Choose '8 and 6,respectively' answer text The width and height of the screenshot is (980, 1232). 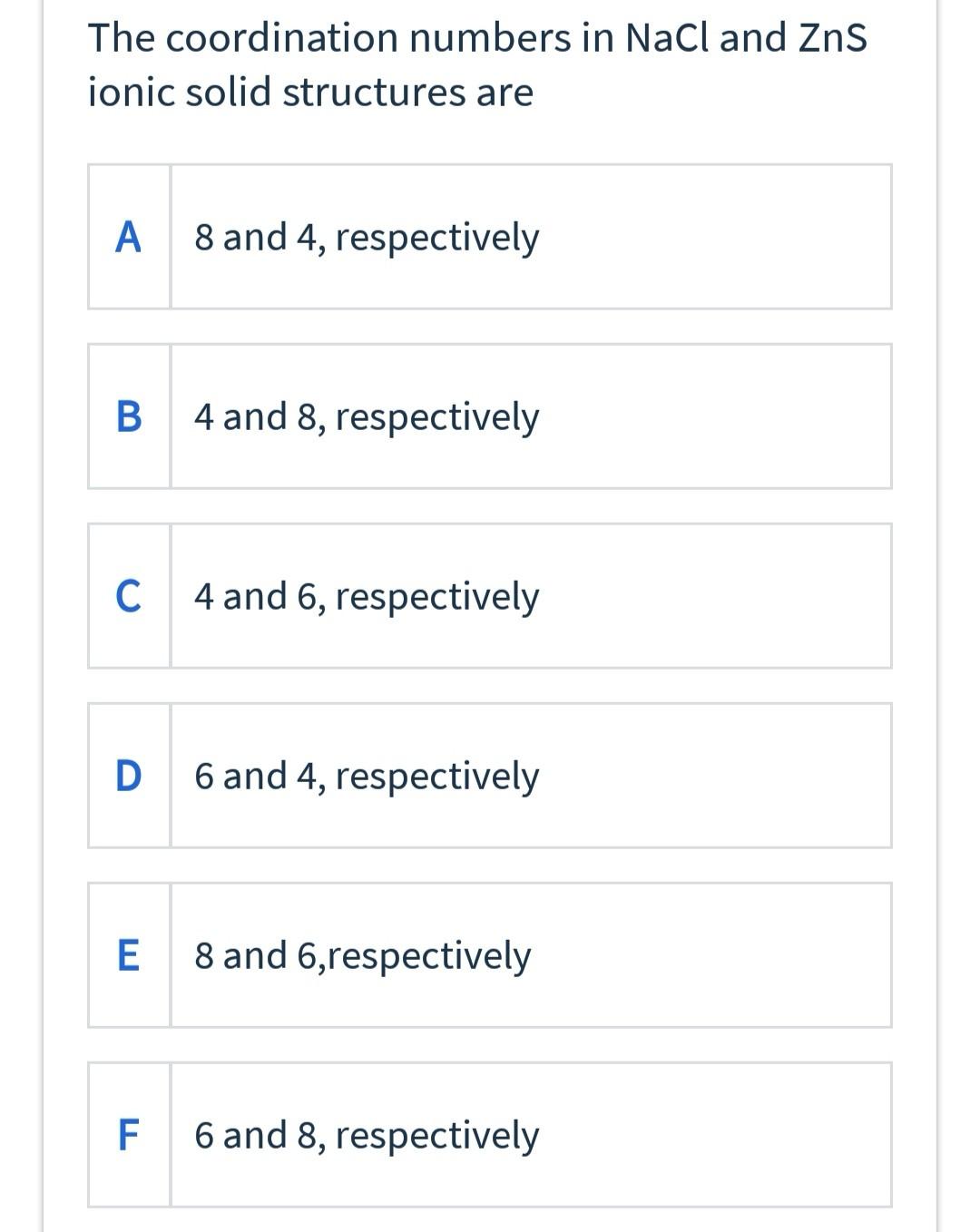point(362,955)
